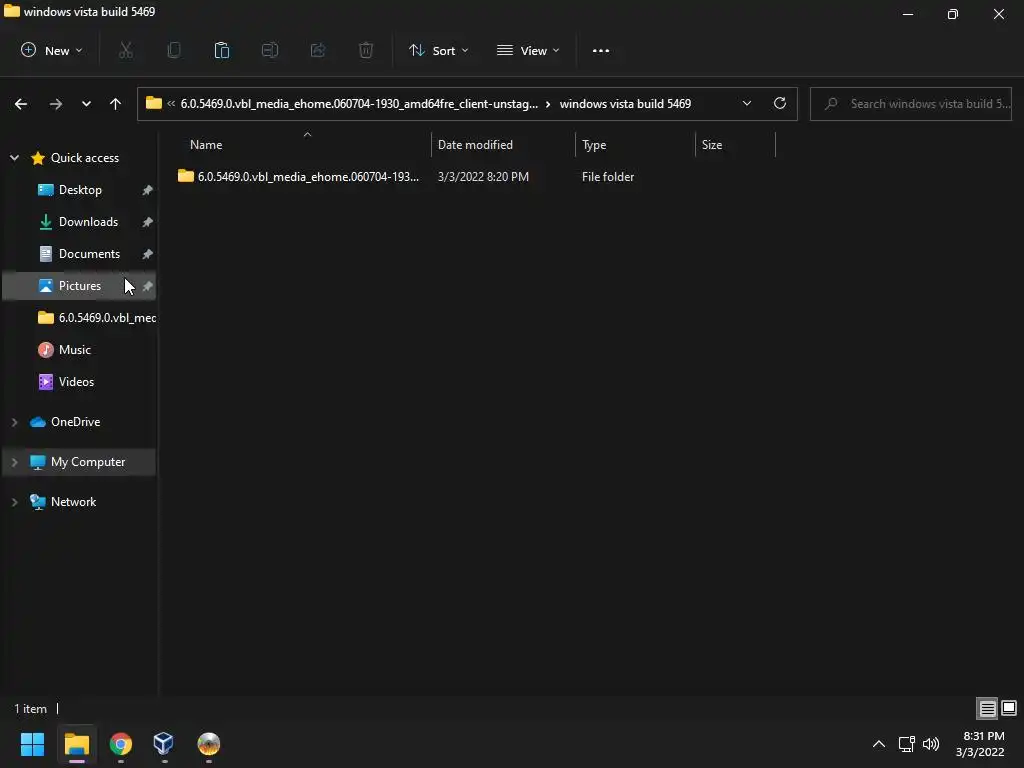This screenshot has width=1024, height=768.
Task: Click the Rename icon
Action: click(x=270, y=50)
